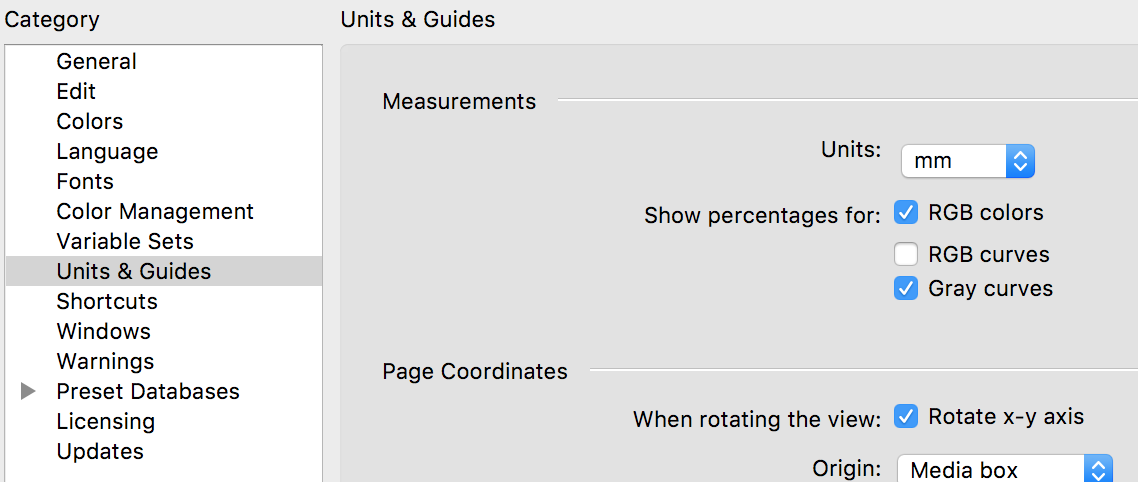Select the Variable Sets category
1138x482 pixels.
[x=125, y=241]
